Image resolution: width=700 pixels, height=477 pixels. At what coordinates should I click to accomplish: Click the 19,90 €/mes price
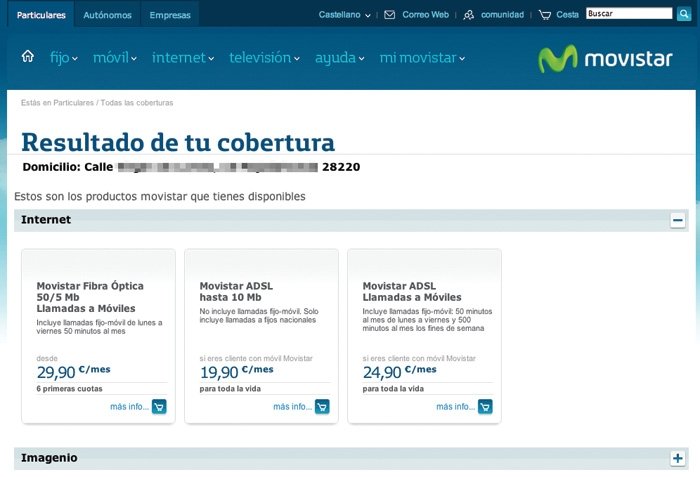(x=237, y=371)
